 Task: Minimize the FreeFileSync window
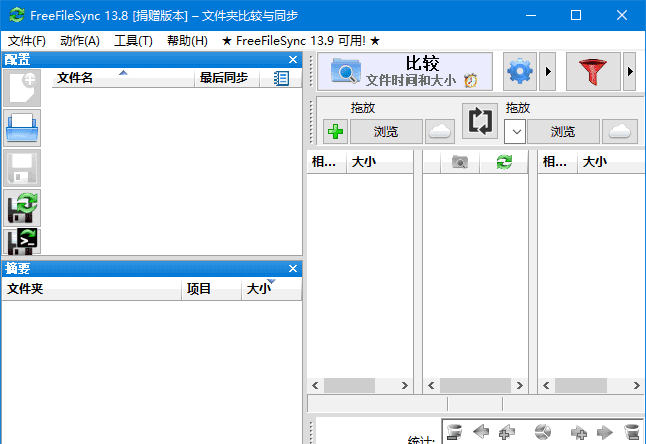click(531, 16)
